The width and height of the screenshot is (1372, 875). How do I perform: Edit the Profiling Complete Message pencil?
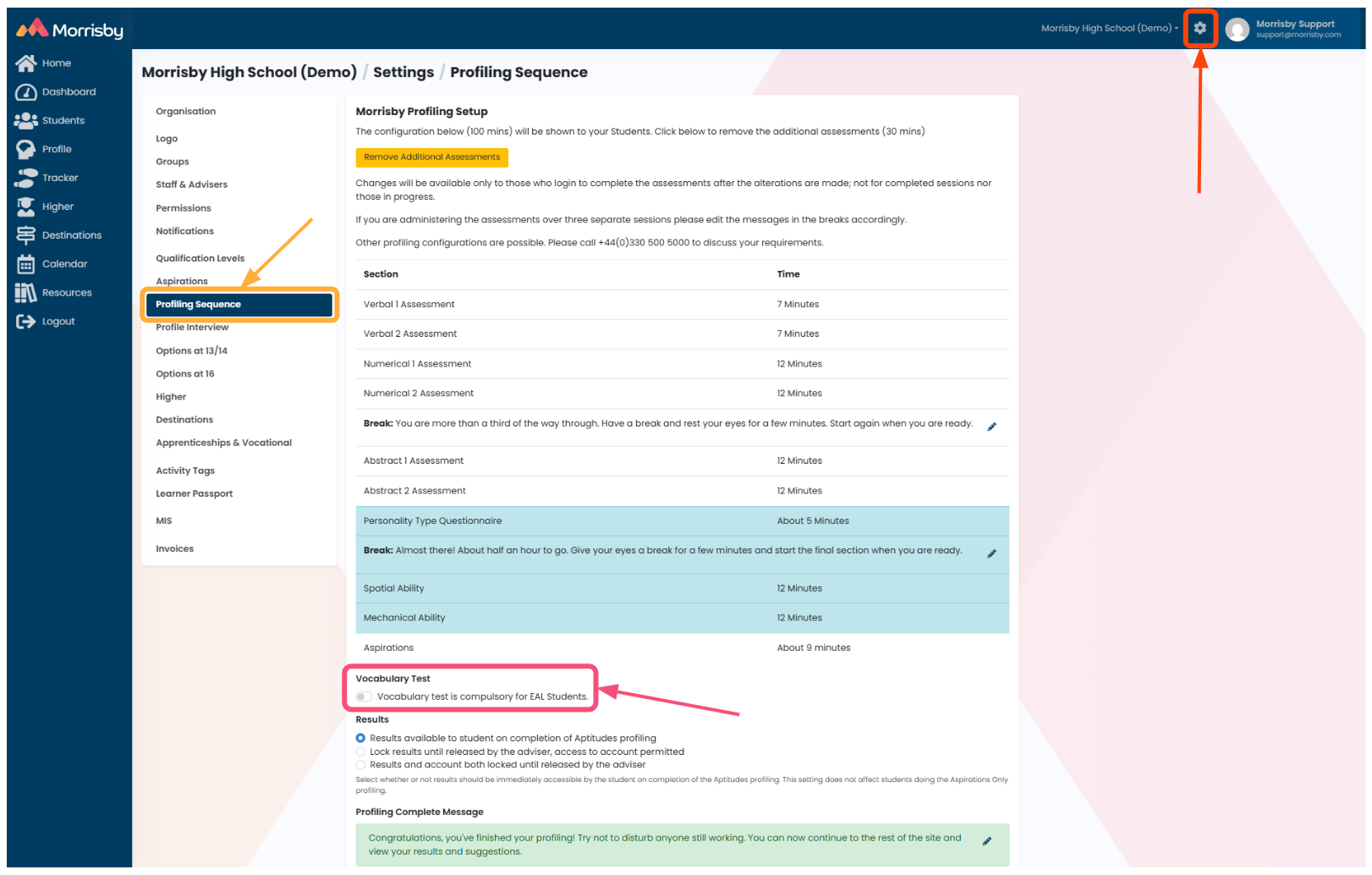point(986,841)
